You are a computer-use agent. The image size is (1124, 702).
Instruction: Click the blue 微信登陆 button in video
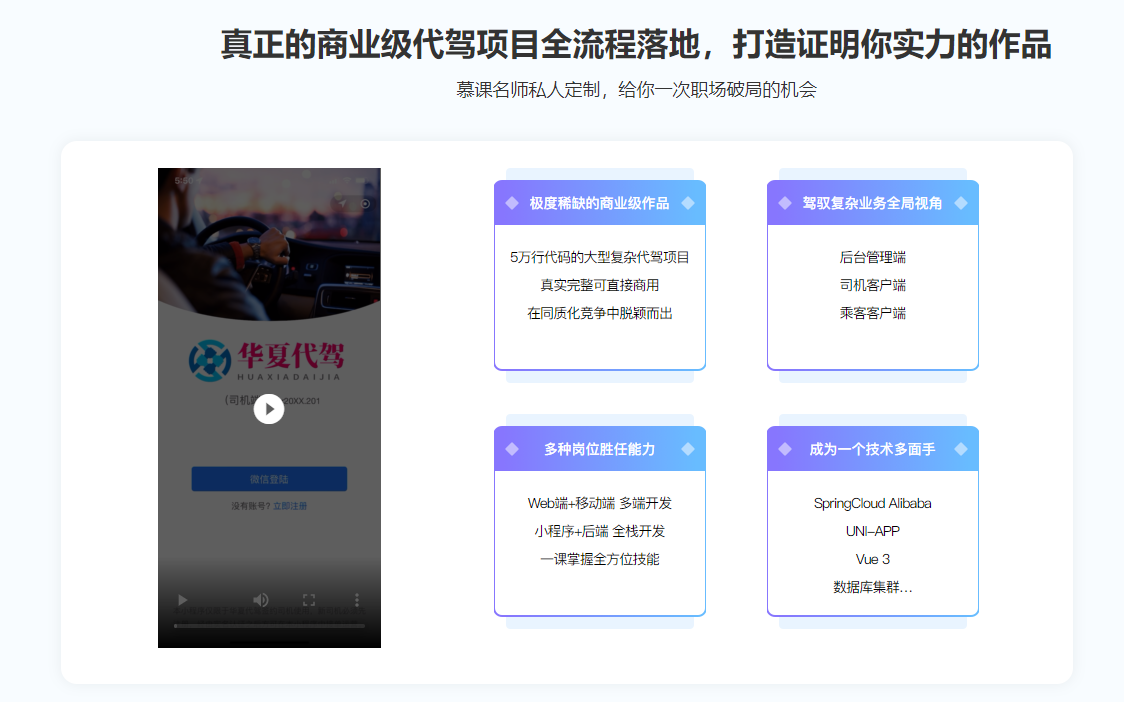269,479
